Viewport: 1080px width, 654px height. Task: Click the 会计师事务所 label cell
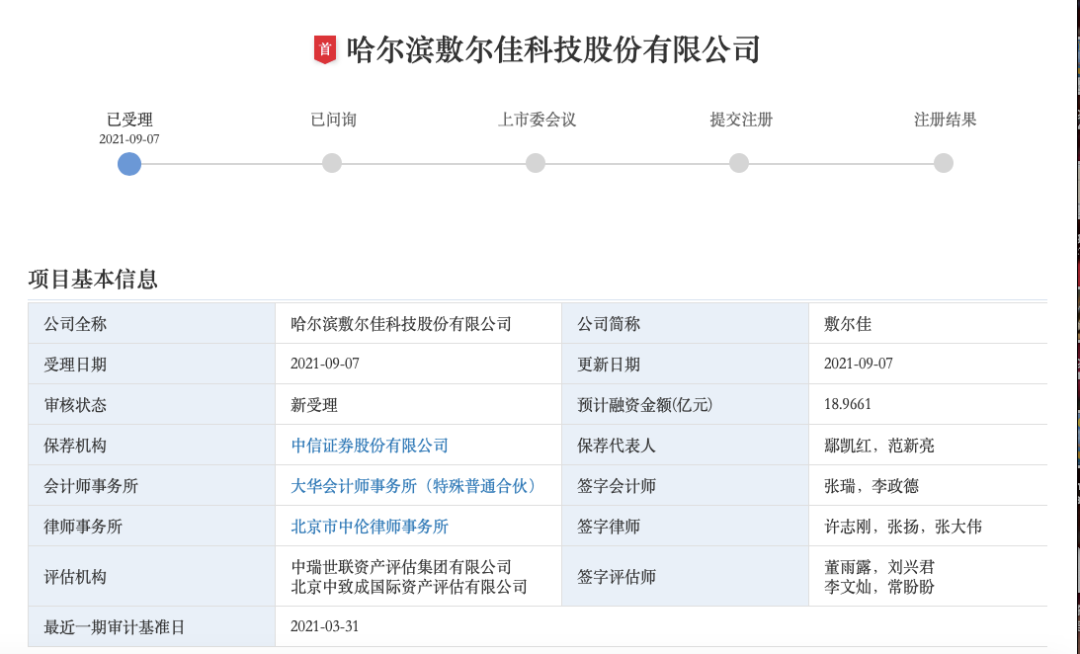[152, 486]
